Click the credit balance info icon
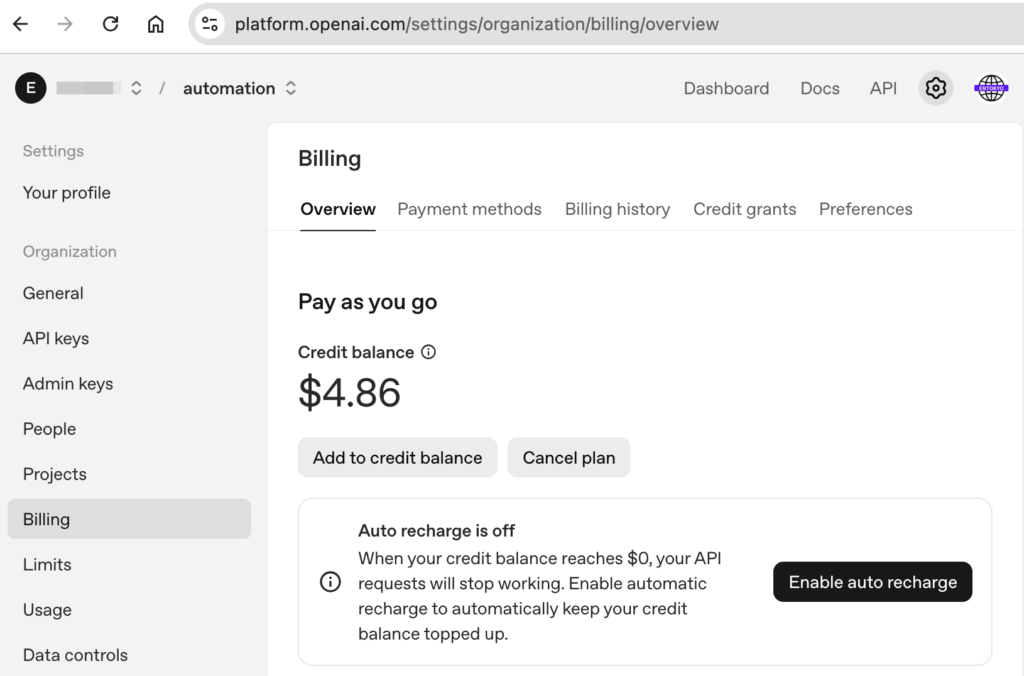Image resolution: width=1024 pixels, height=676 pixels. coord(428,352)
